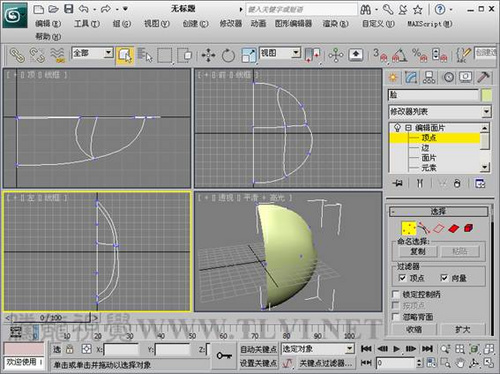Open the 视图 reference coordinate dropdown

pyautogui.click(x=280, y=53)
